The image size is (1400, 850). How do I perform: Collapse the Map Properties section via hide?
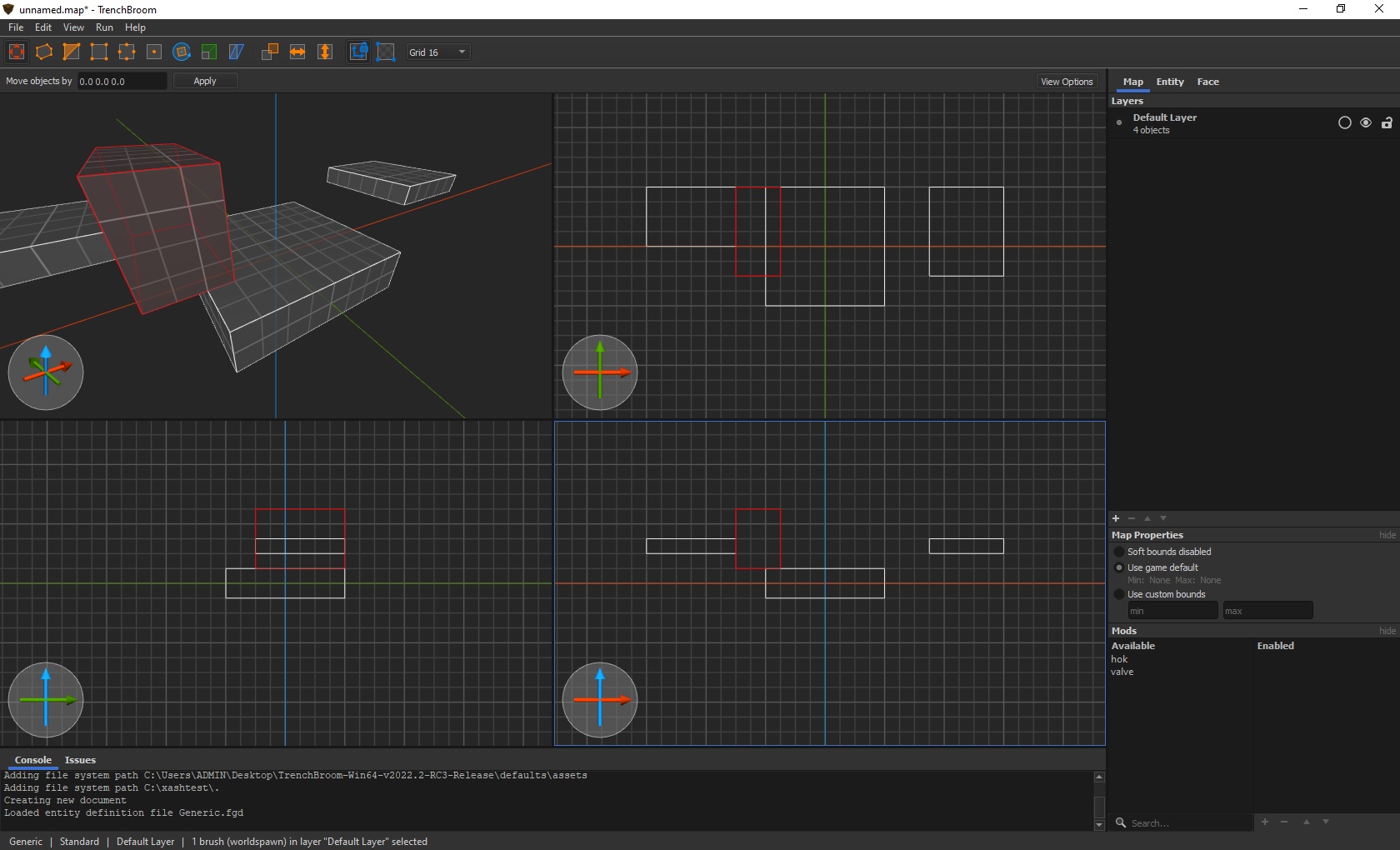1387,535
